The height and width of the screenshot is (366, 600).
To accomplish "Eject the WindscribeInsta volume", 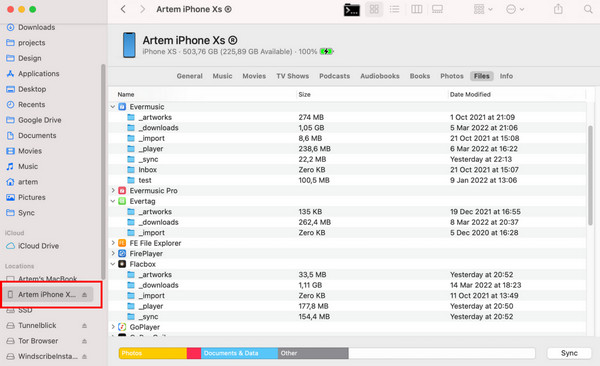I will click(x=84, y=356).
